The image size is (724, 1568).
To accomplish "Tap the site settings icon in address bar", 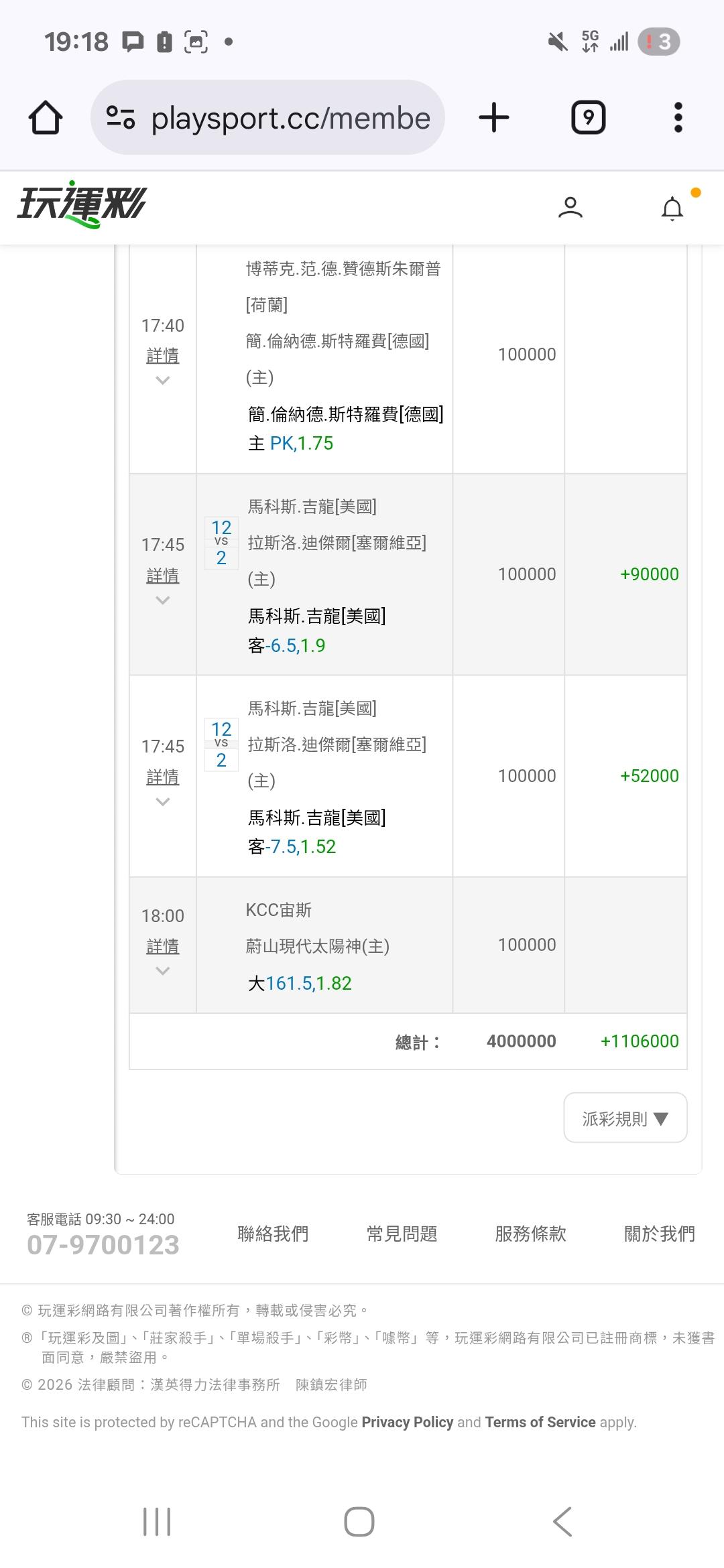I will [121, 118].
